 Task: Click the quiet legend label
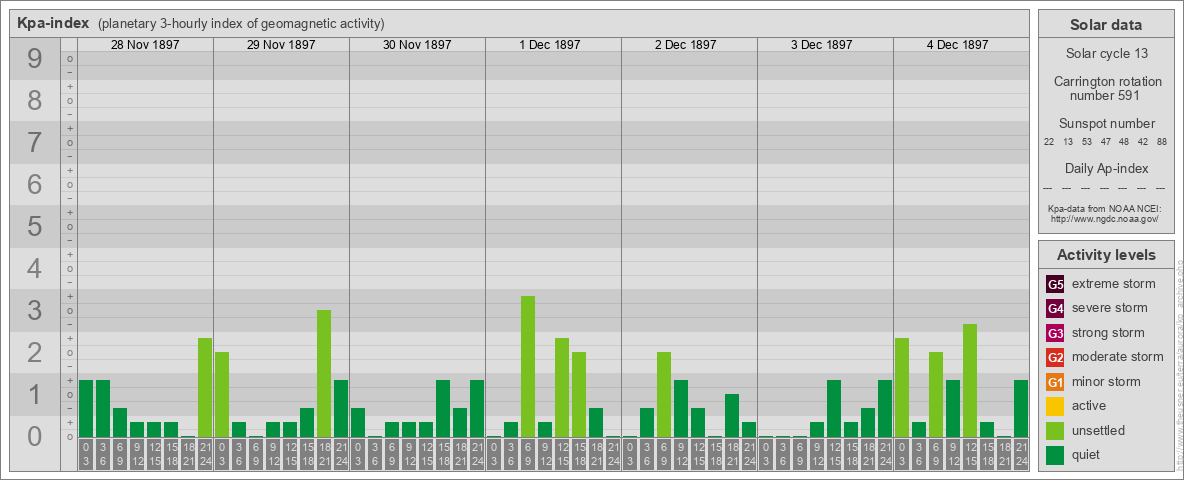coord(1087,454)
